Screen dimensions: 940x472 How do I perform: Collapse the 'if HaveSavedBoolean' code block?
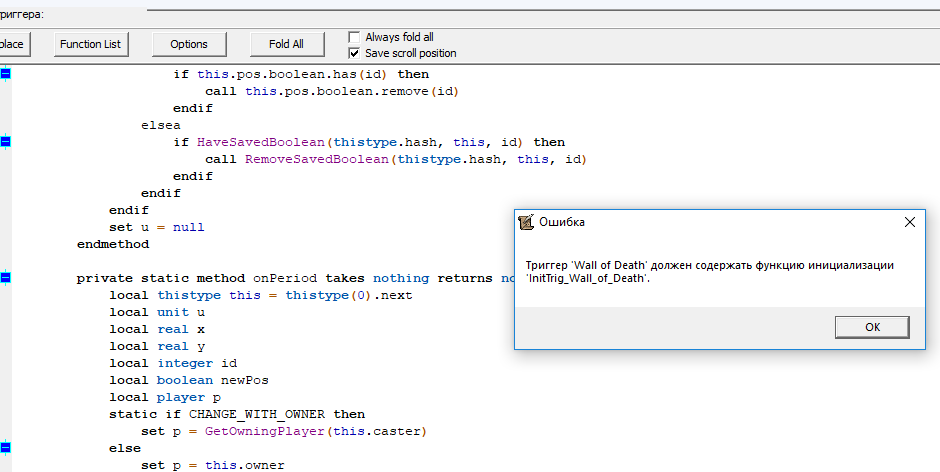click(6, 142)
